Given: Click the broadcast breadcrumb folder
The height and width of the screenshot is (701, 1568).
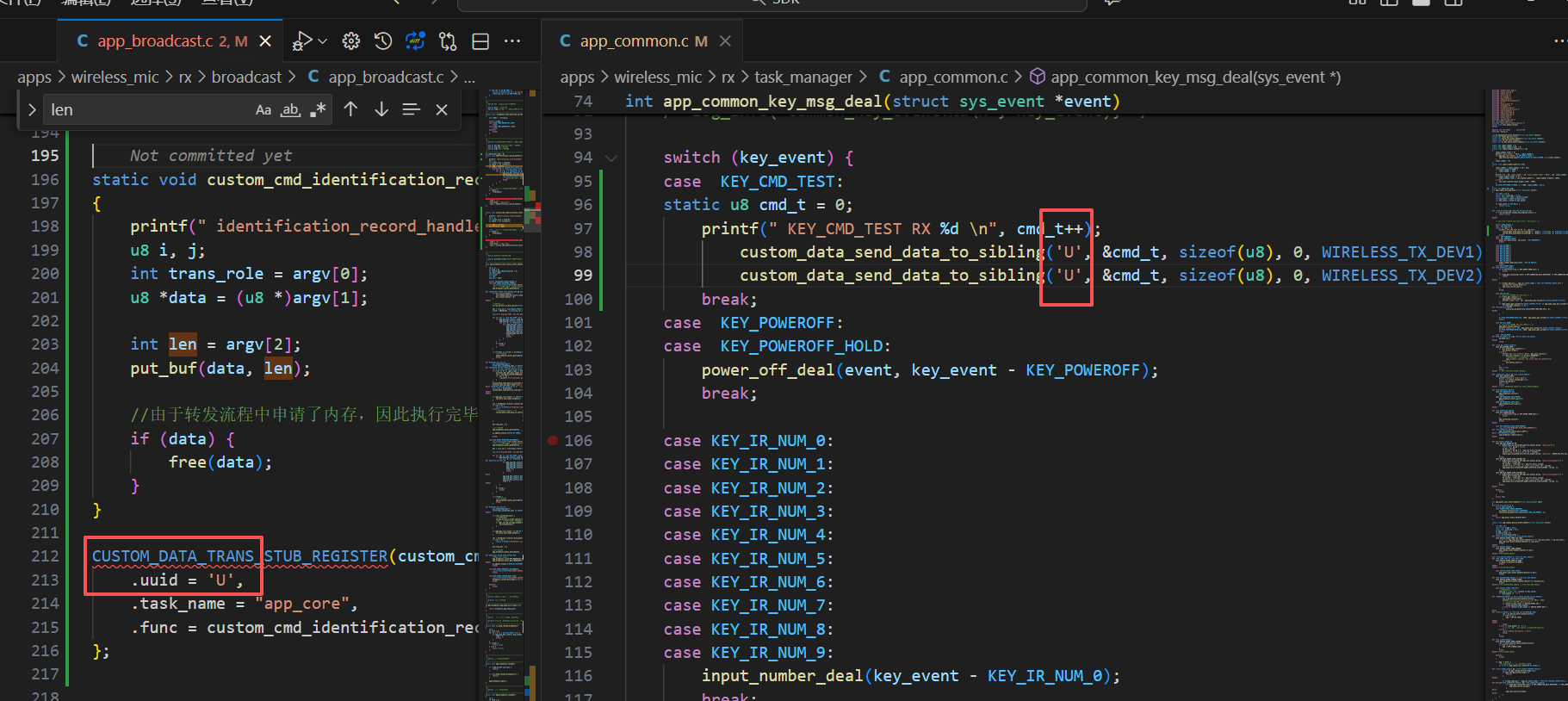Looking at the screenshot, I should point(246,77).
